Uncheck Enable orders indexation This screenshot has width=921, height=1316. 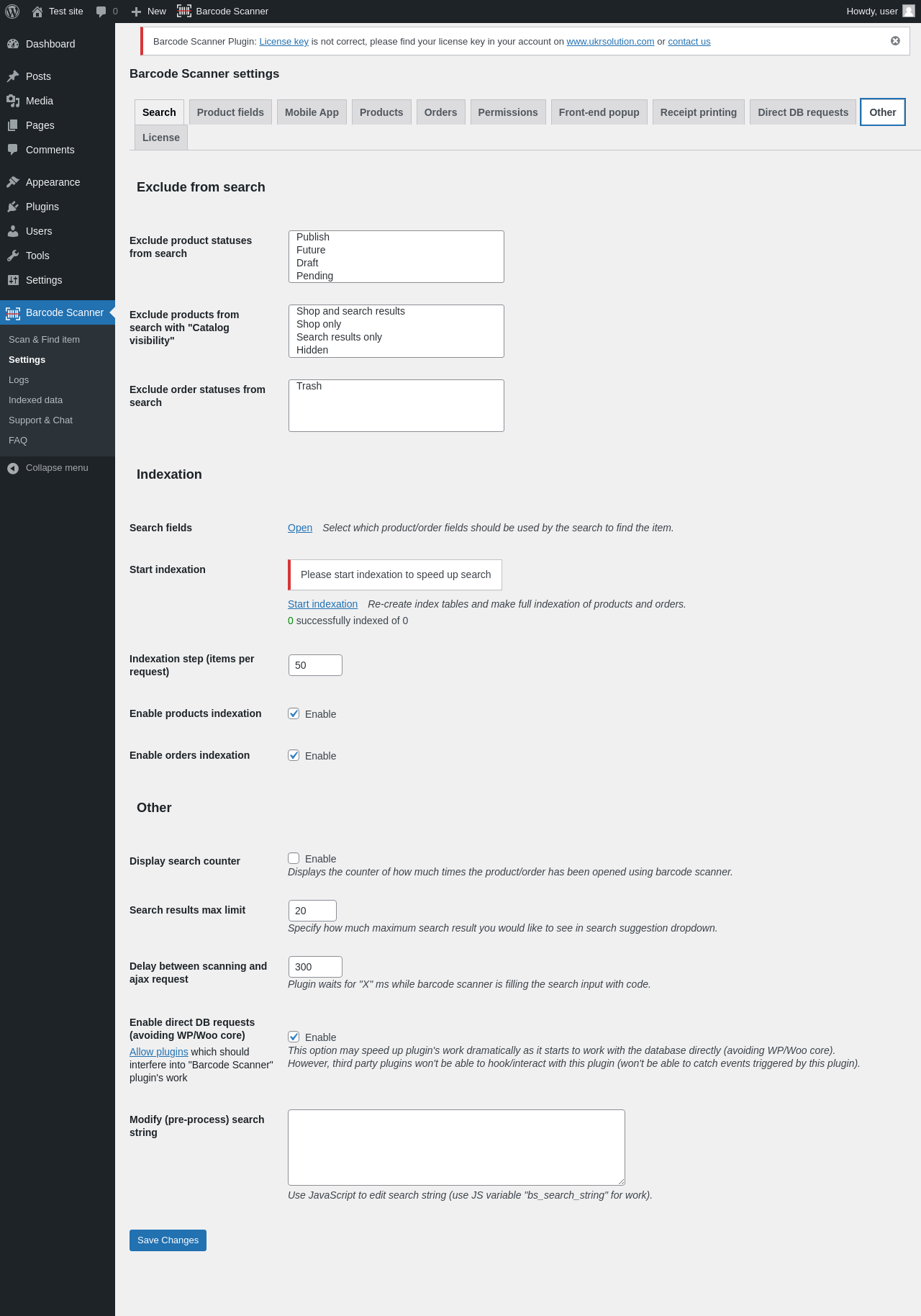(x=294, y=755)
